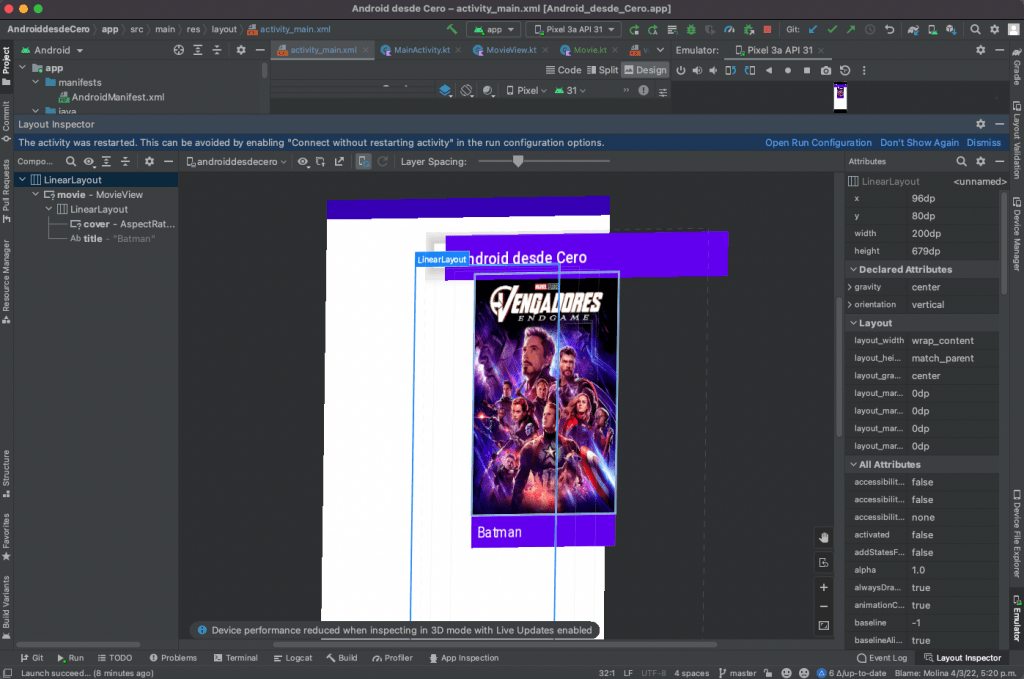
Task: Click the Open Run Configuration link
Action: coord(818,142)
